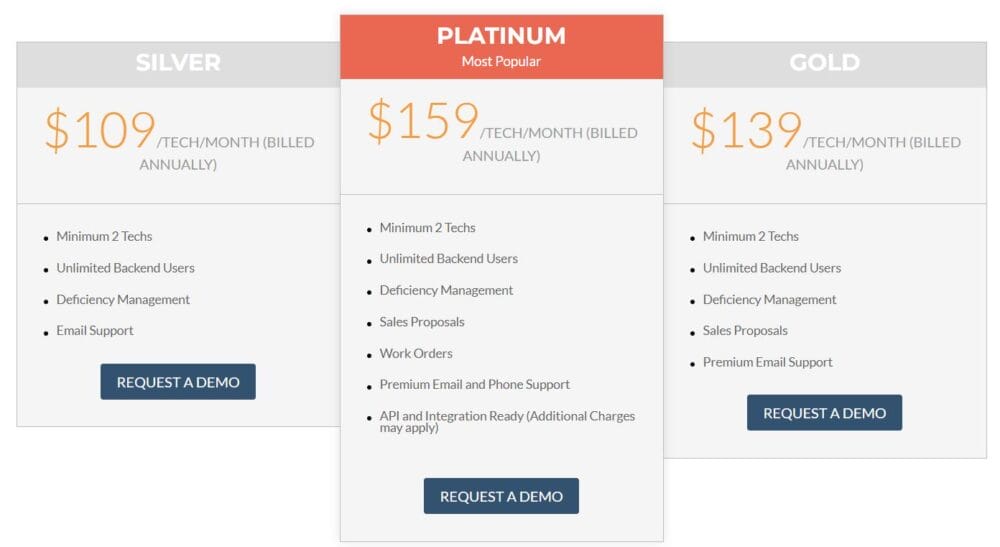
Task: Click Sales Proposals in the Platinum list
Action: click(x=422, y=322)
